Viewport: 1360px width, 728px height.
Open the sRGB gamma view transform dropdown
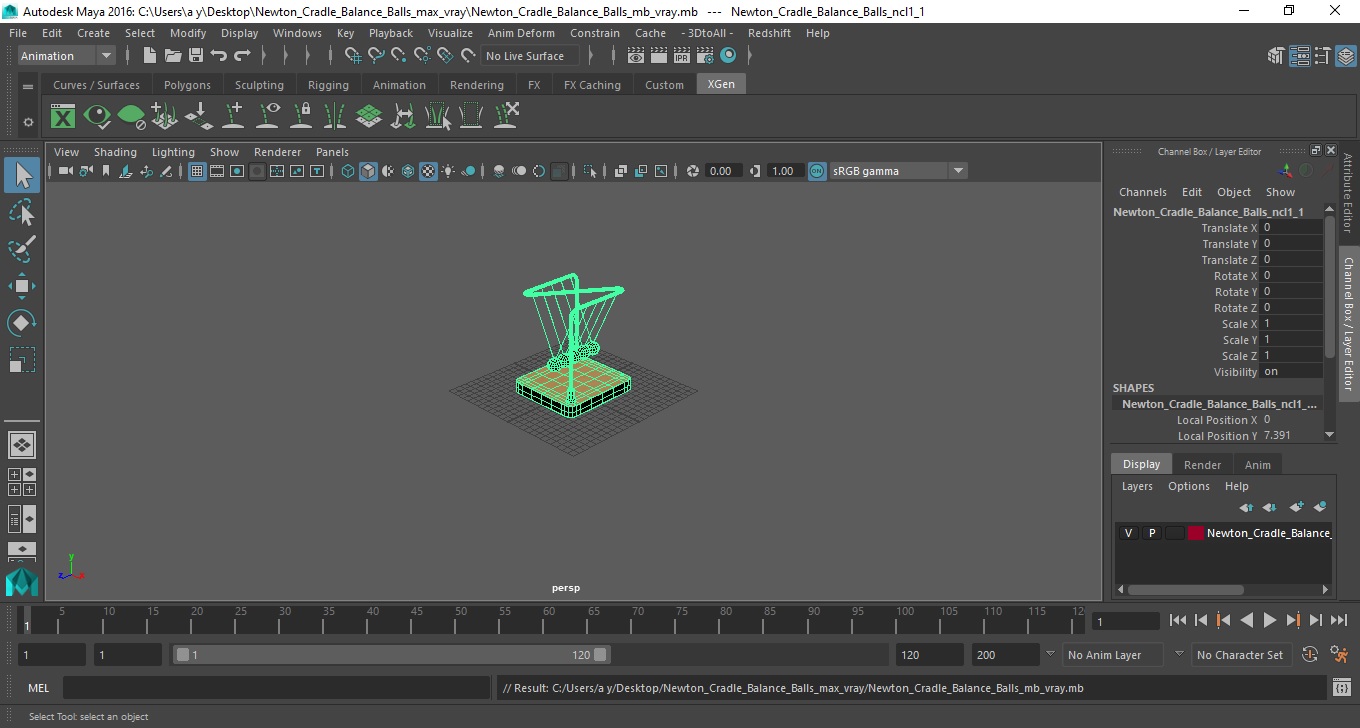pos(898,171)
